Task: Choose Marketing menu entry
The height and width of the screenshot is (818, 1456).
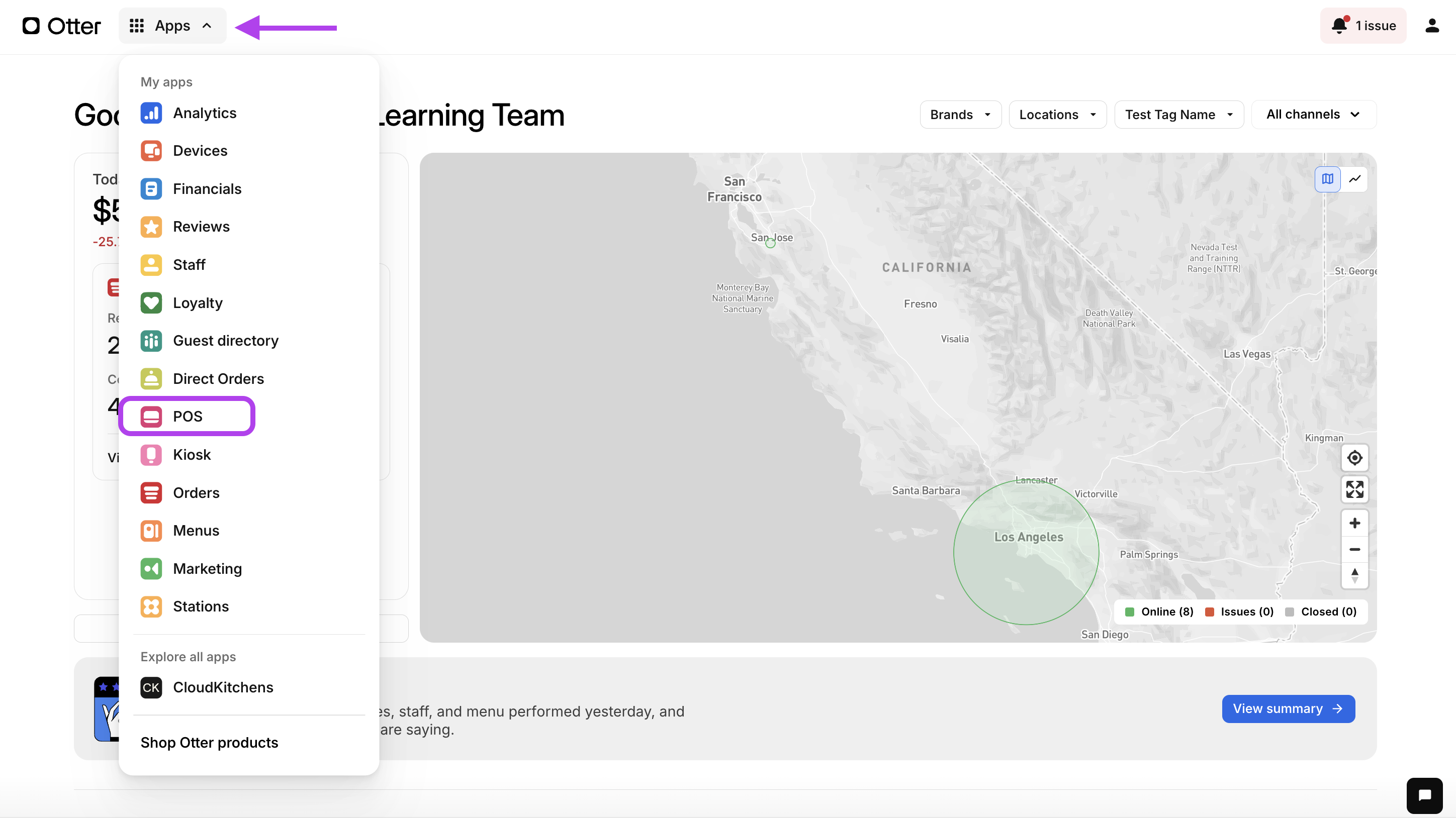Action: 249,568
